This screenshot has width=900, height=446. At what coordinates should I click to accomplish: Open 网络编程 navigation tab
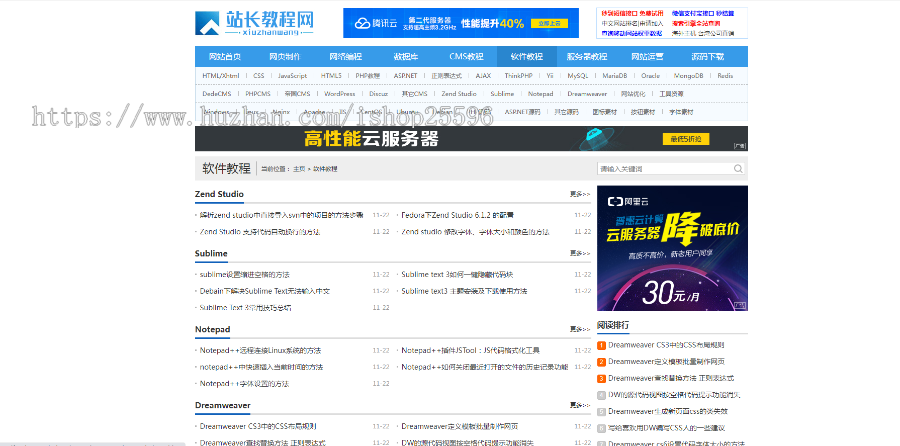[345, 57]
